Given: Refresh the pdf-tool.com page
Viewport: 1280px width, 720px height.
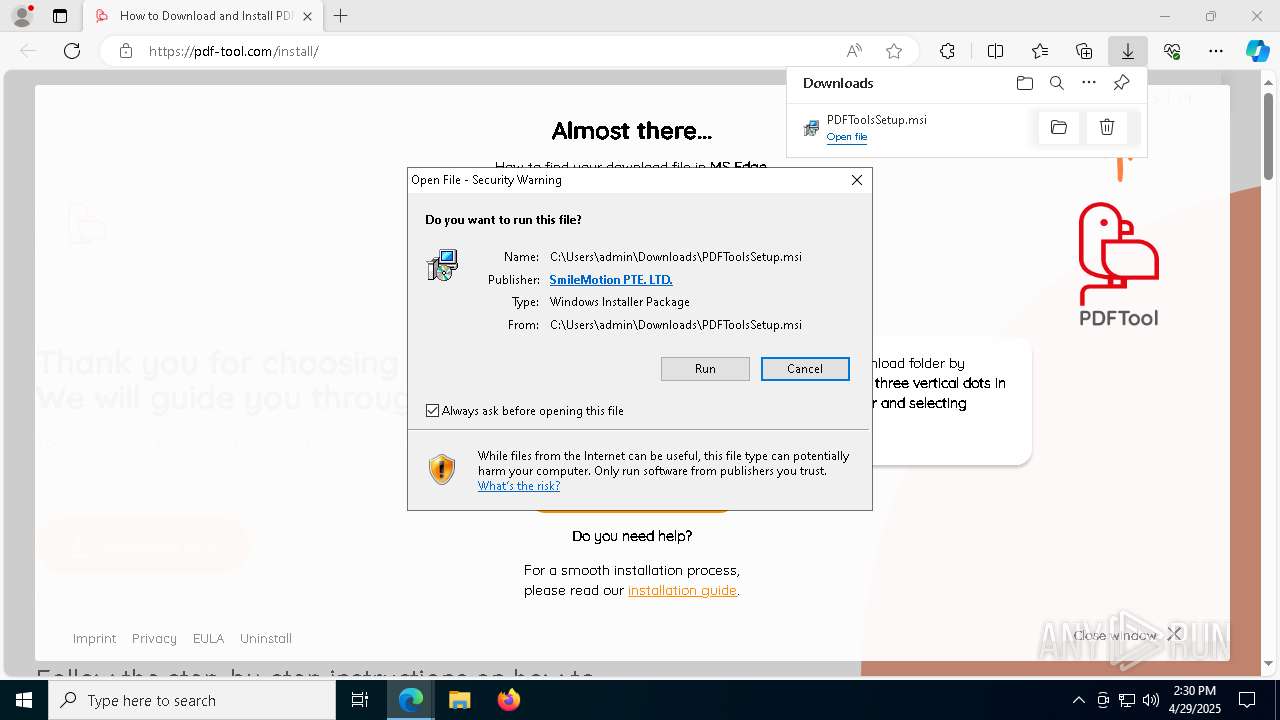Looking at the screenshot, I should pos(72,51).
